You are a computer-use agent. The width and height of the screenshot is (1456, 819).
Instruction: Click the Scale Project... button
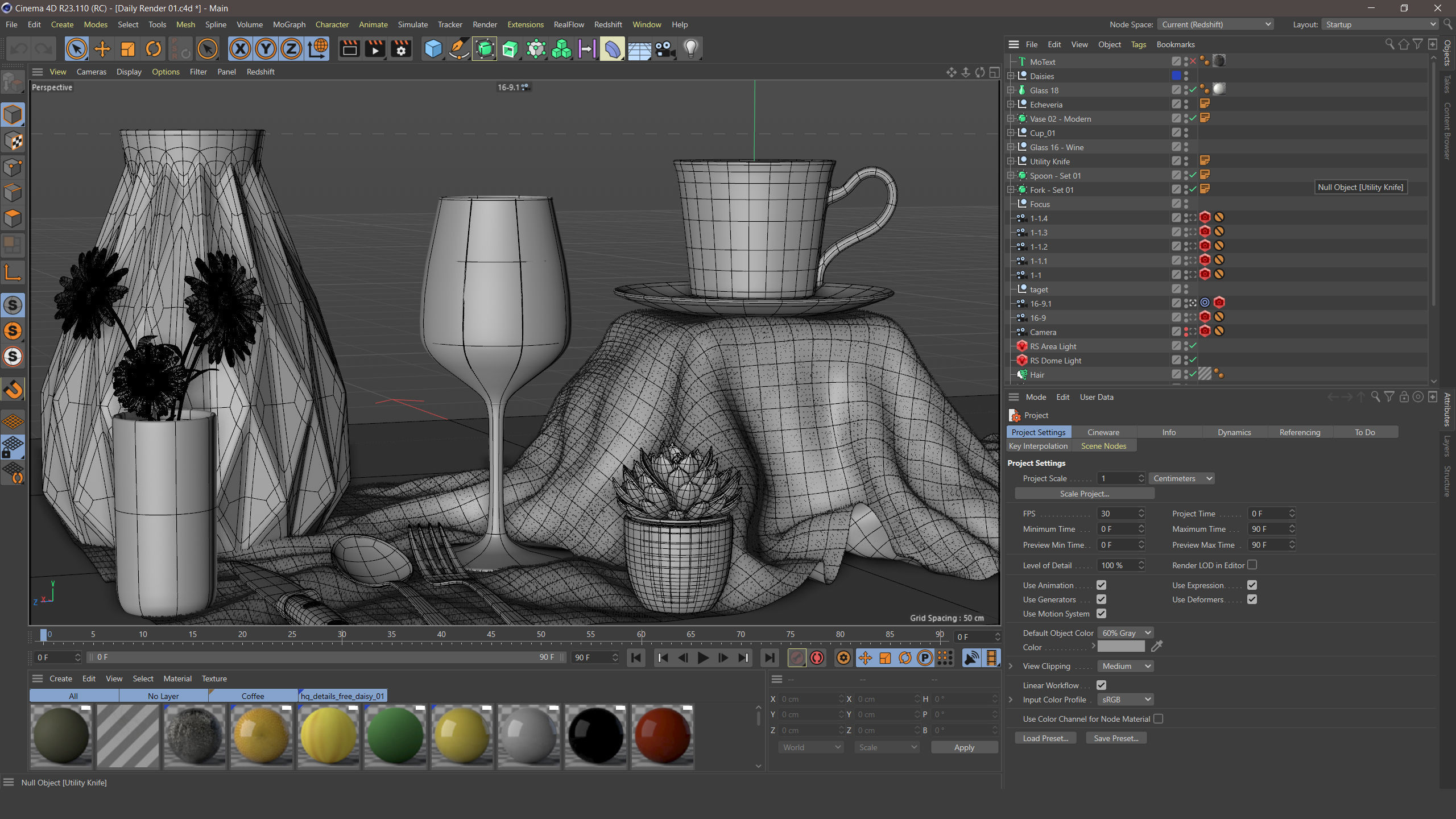point(1084,494)
